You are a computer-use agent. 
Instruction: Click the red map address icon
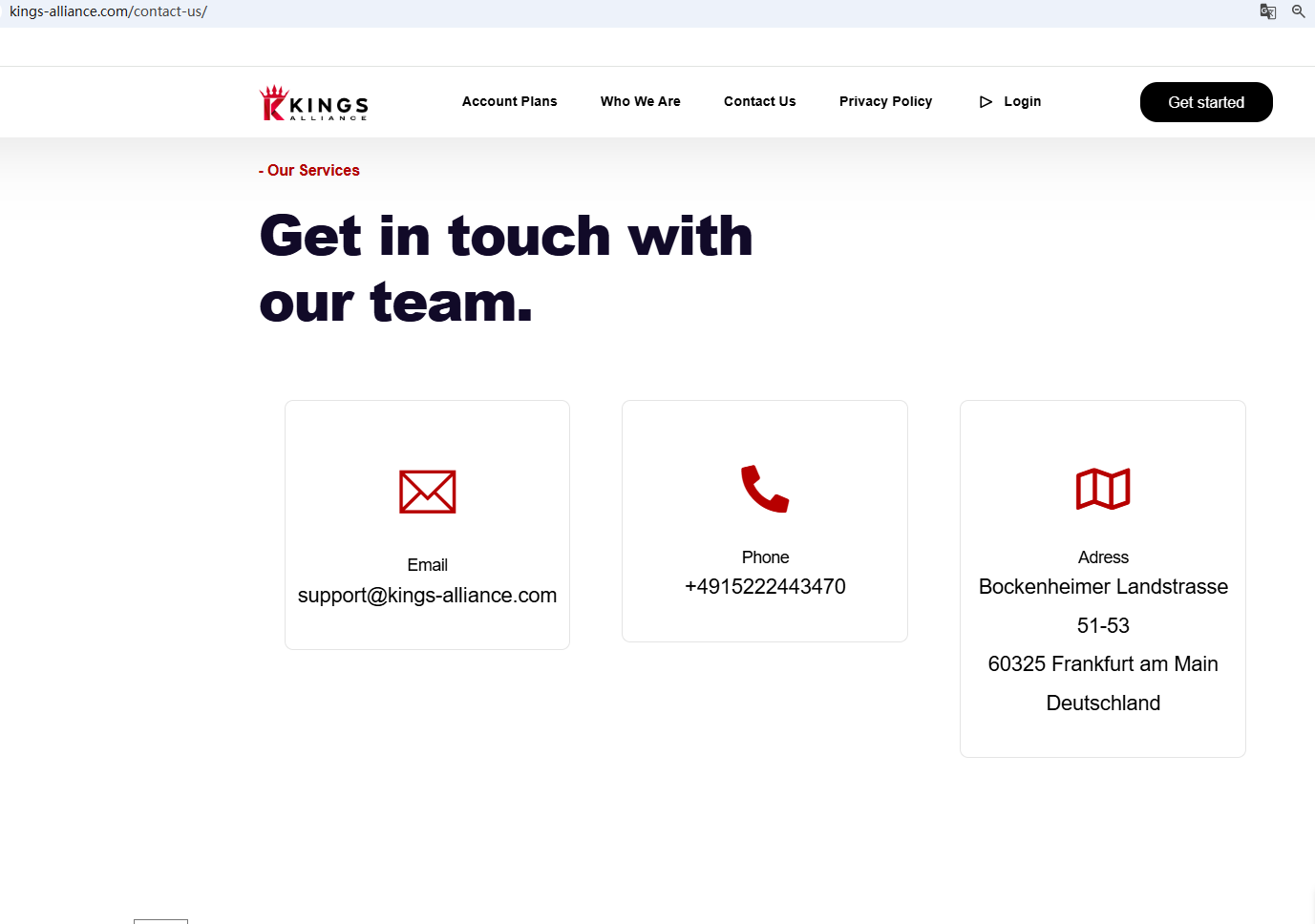[x=1103, y=489]
